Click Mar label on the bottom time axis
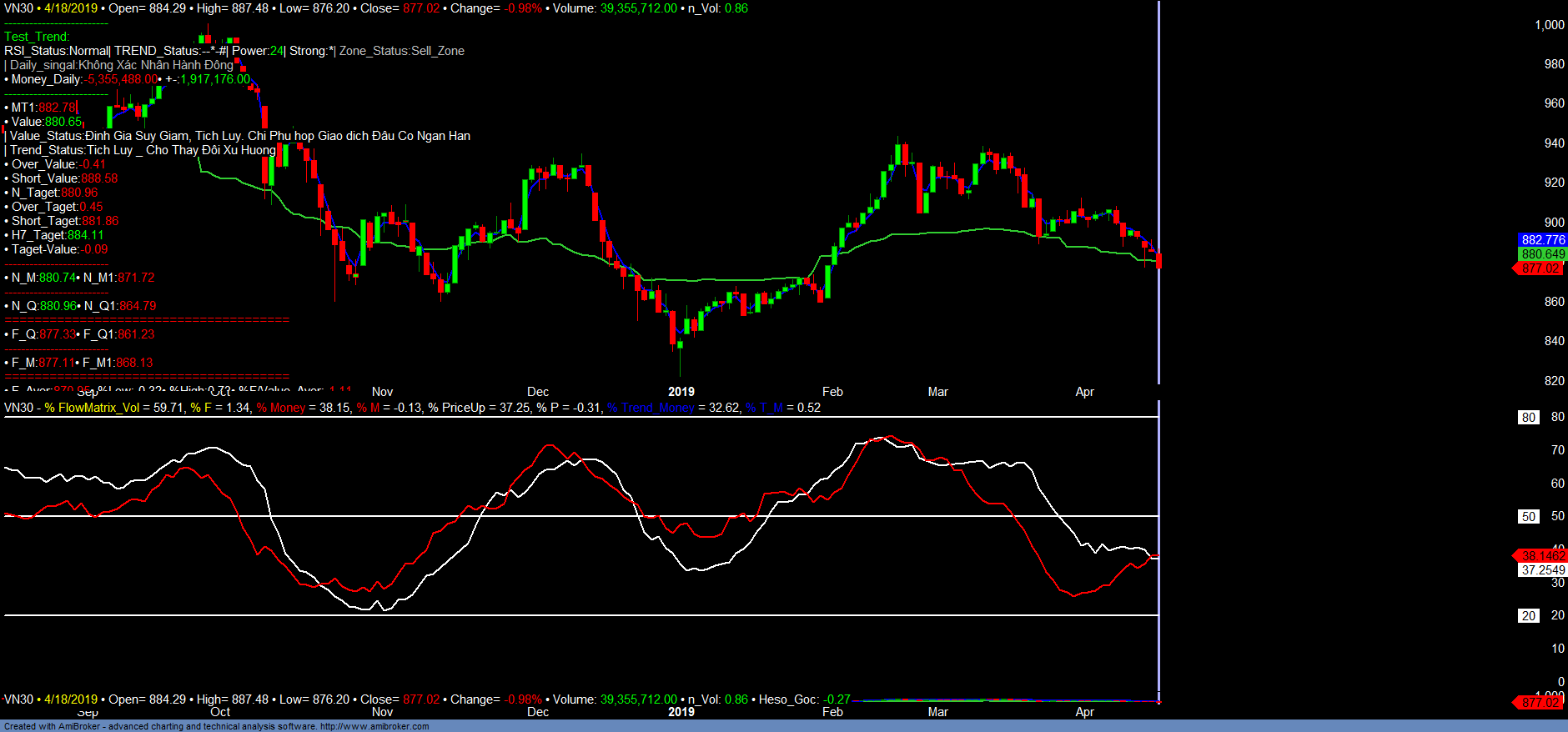This screenshot has height=732, width=1568. point(937,712)
